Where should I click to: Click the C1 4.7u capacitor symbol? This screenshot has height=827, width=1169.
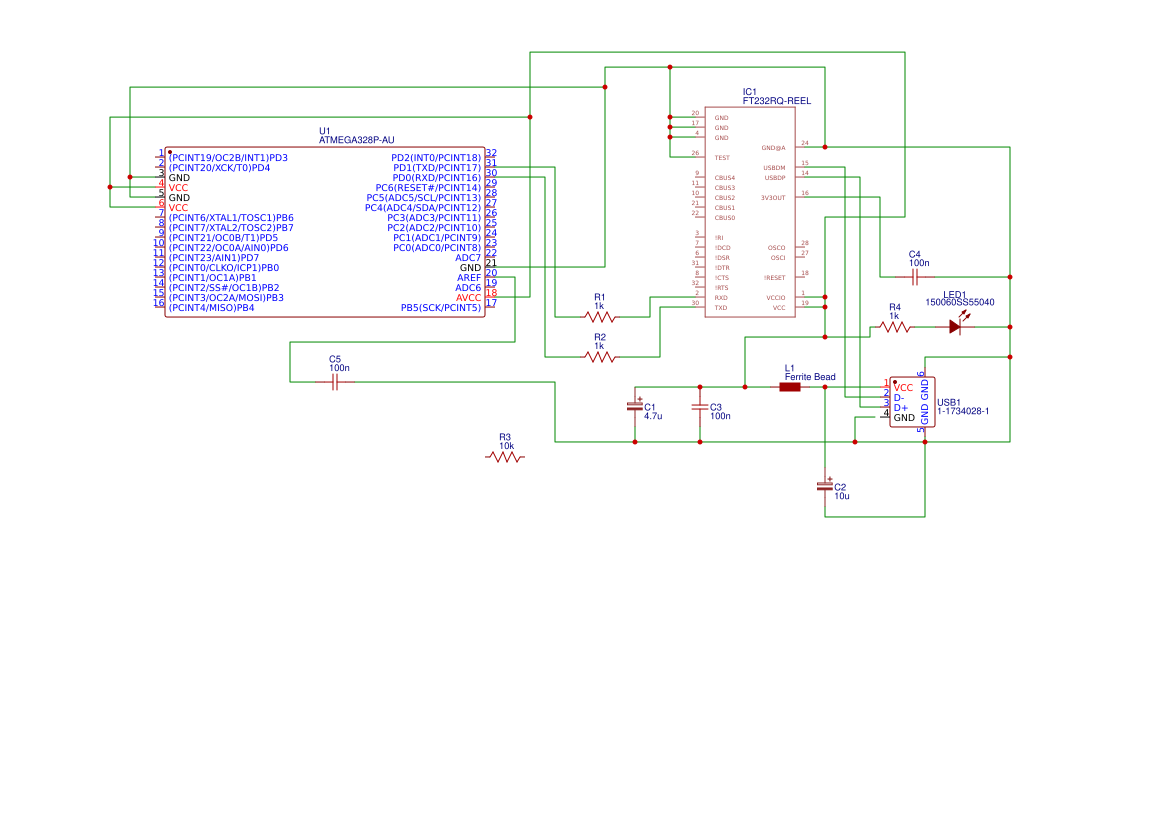(637, 405)
